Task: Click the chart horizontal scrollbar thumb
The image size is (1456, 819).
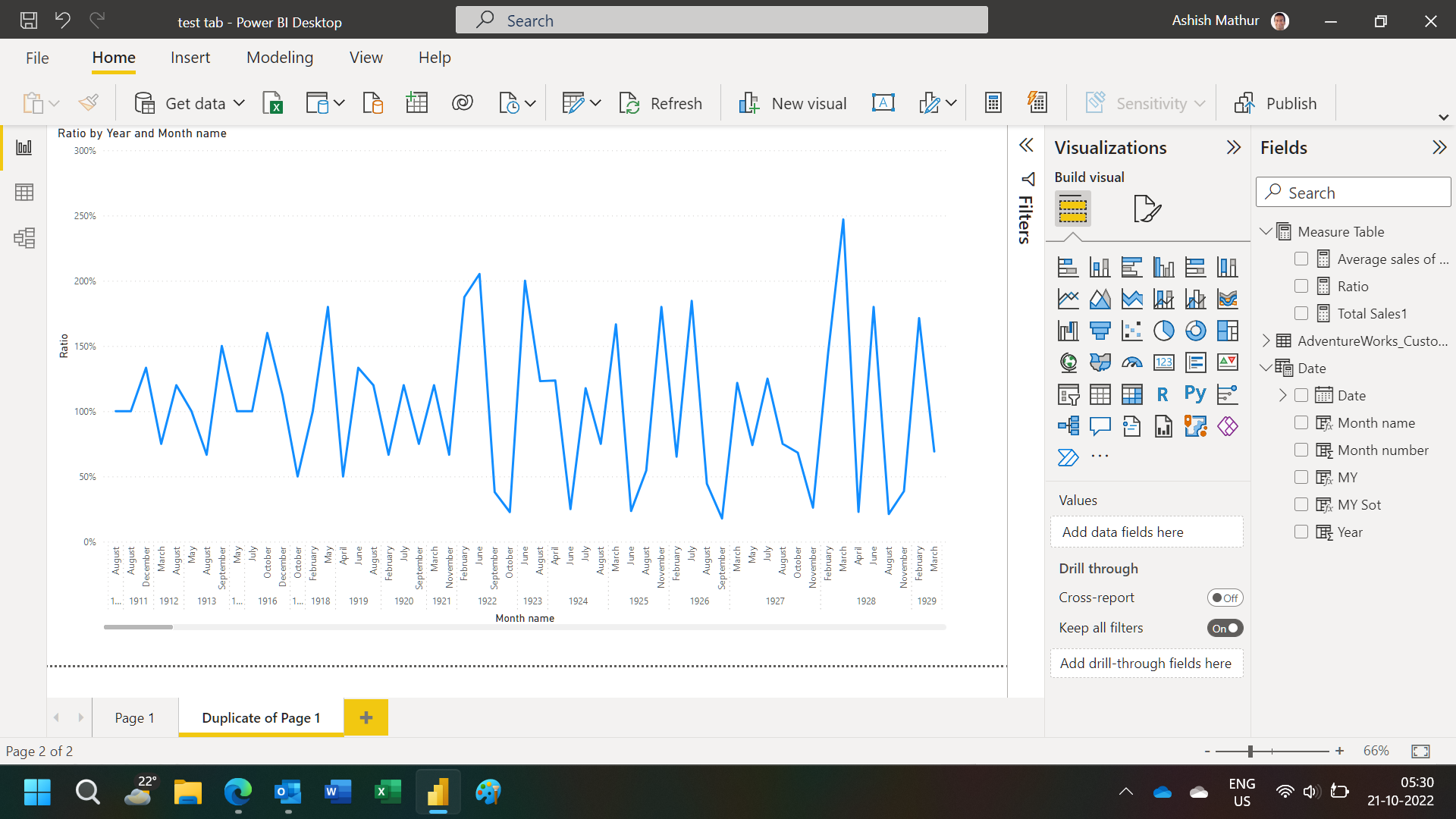Action: tap(138, 627)
